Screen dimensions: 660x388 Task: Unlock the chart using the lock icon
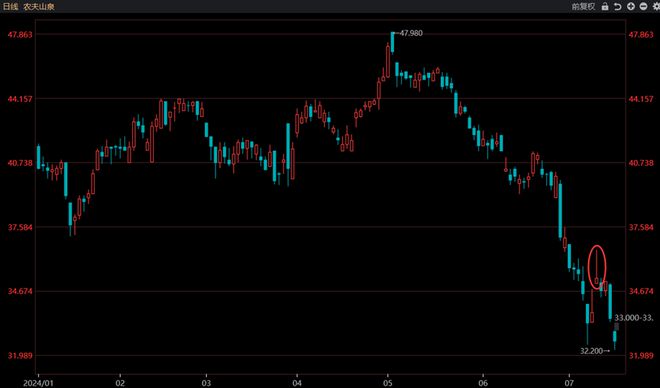click(605, 6)
